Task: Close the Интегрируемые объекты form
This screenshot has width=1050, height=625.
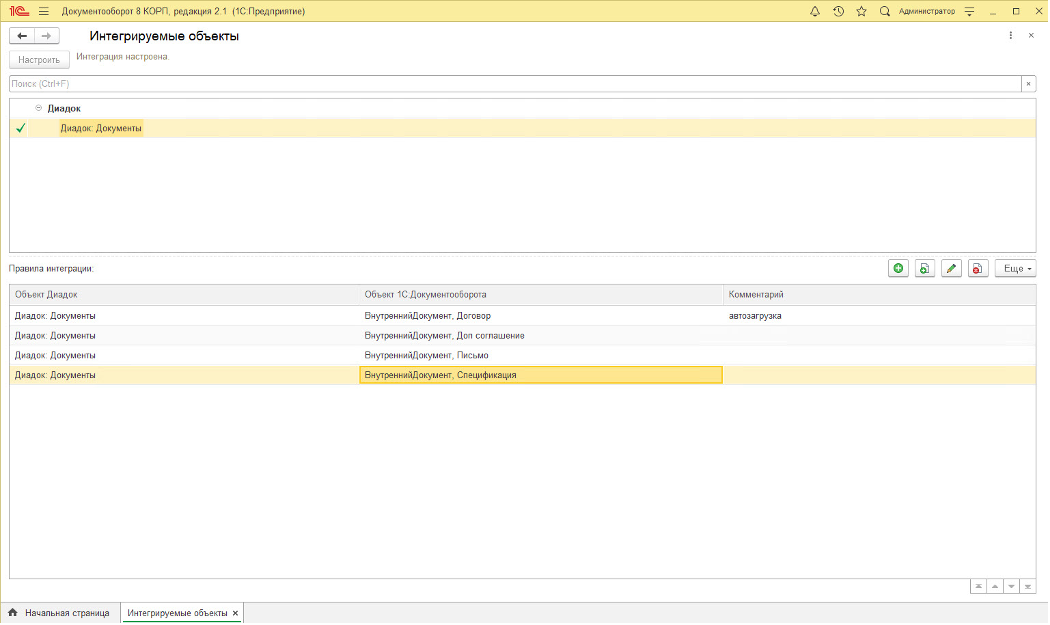Action: pos(1031,36)
